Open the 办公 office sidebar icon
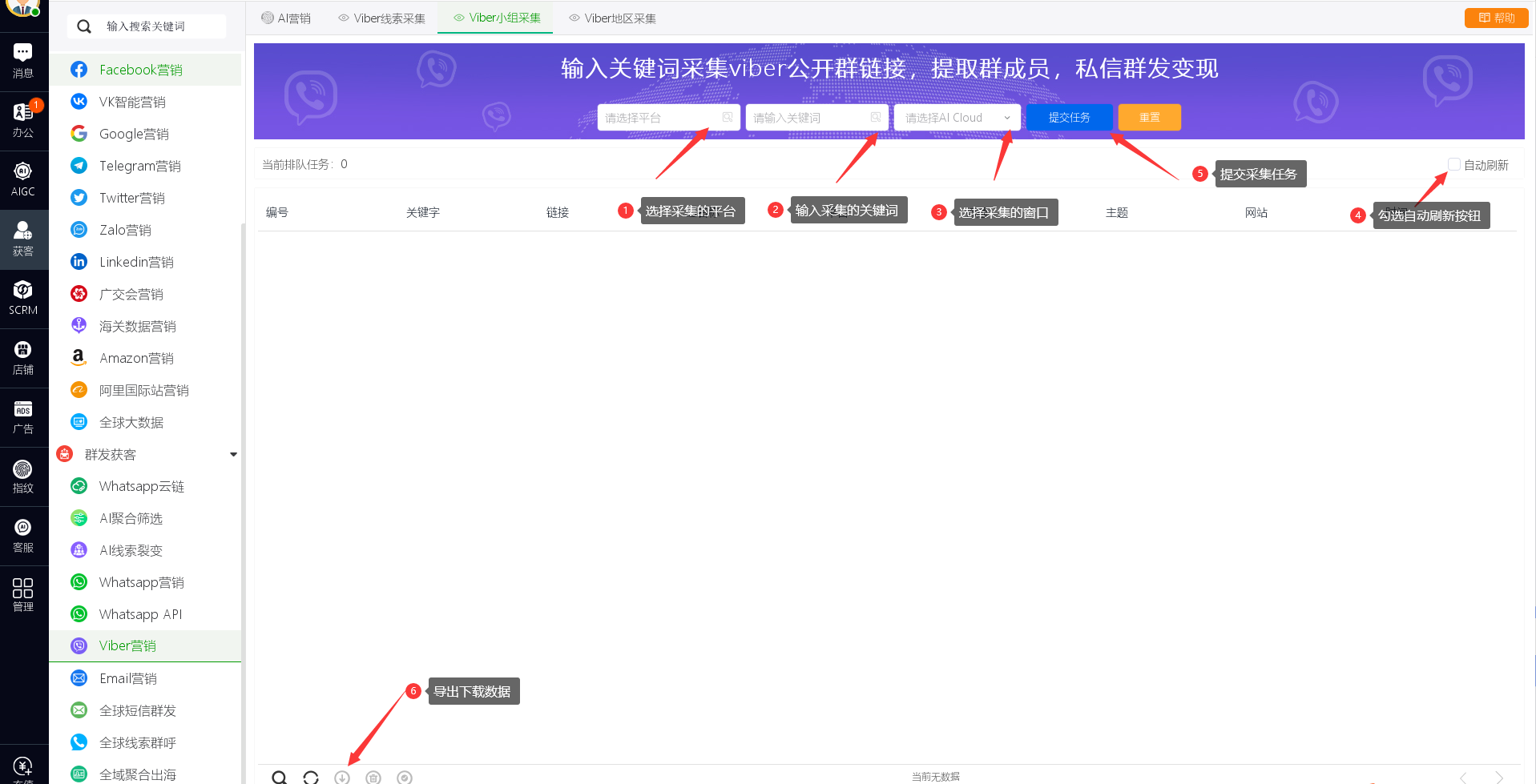 pyautogui.click(x=23, y=120)
